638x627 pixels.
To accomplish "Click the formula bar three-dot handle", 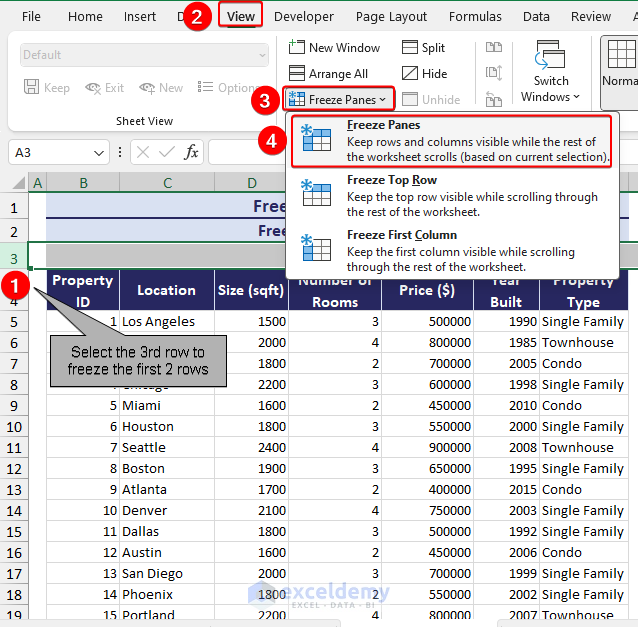I will (x=120, y=152).
